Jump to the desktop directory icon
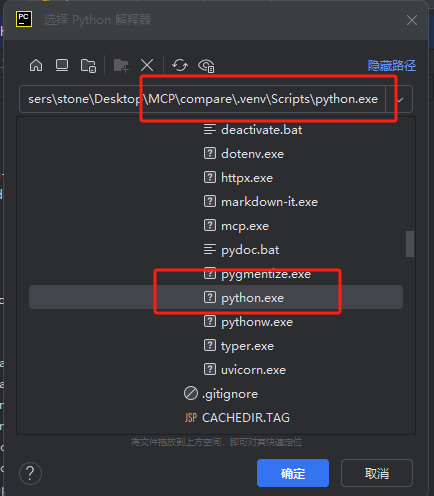 coord(62,65)
